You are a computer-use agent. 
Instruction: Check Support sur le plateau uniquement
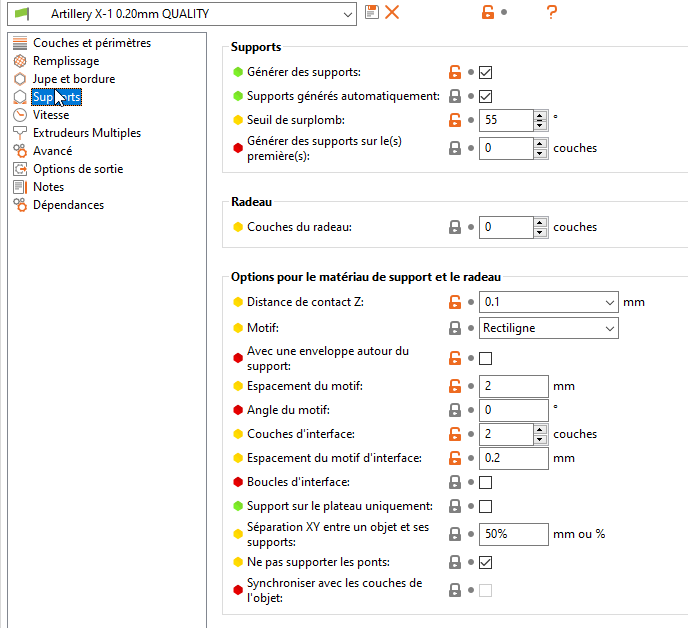pos(485,506)
